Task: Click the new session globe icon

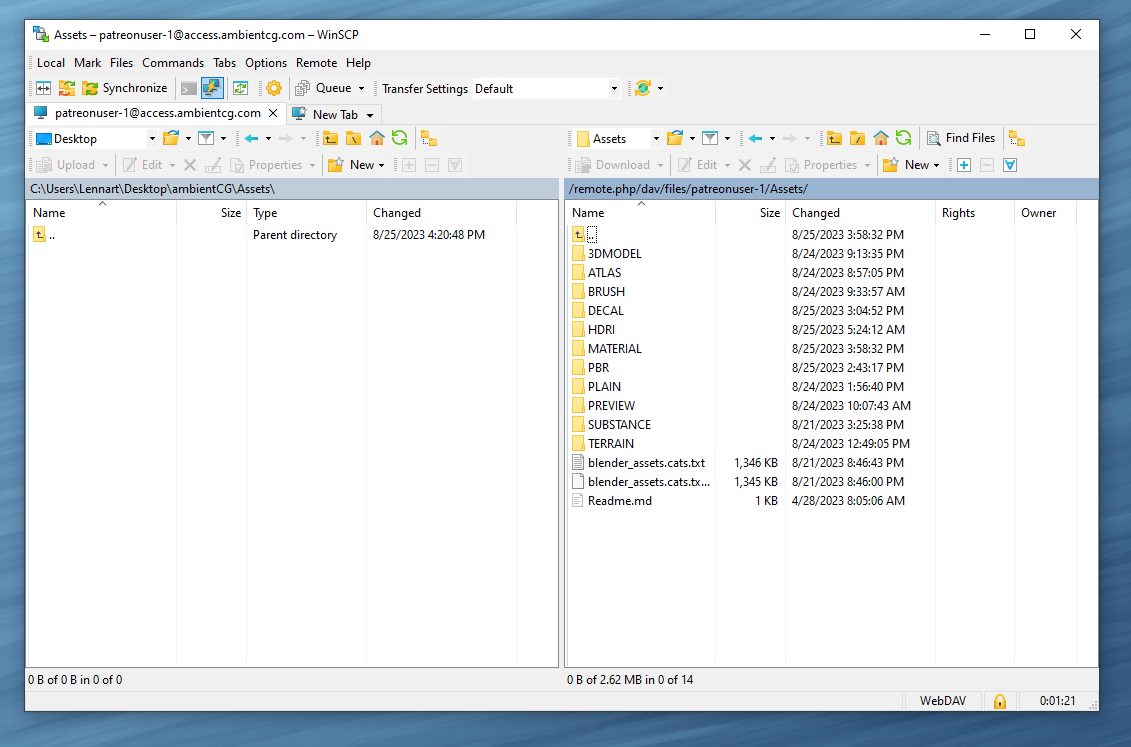Action: 643,88
